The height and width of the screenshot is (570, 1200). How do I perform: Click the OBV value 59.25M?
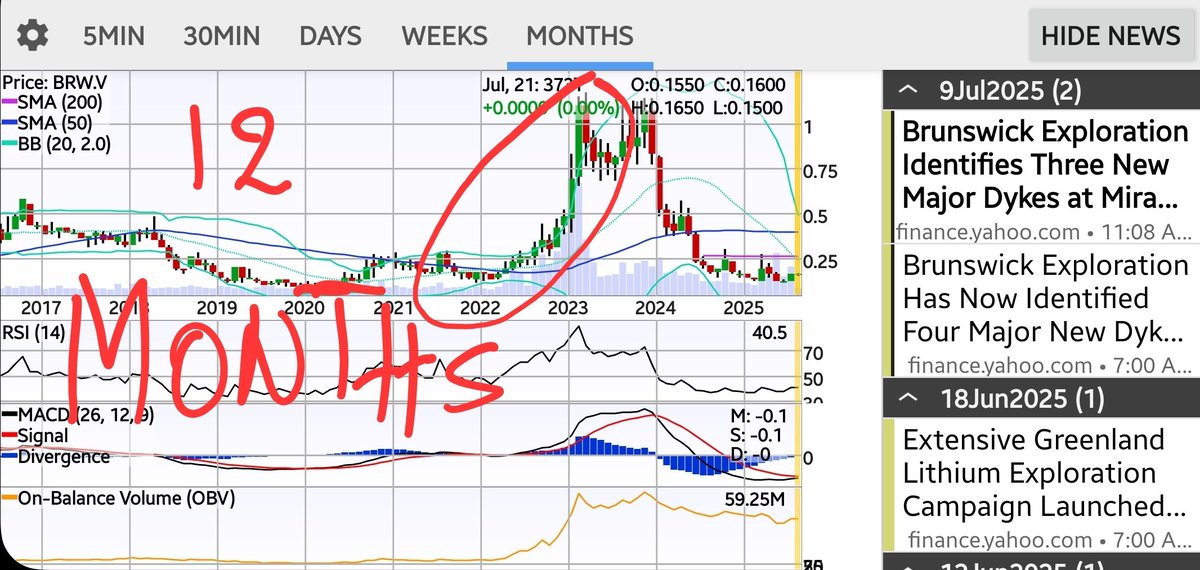[754, 498]
